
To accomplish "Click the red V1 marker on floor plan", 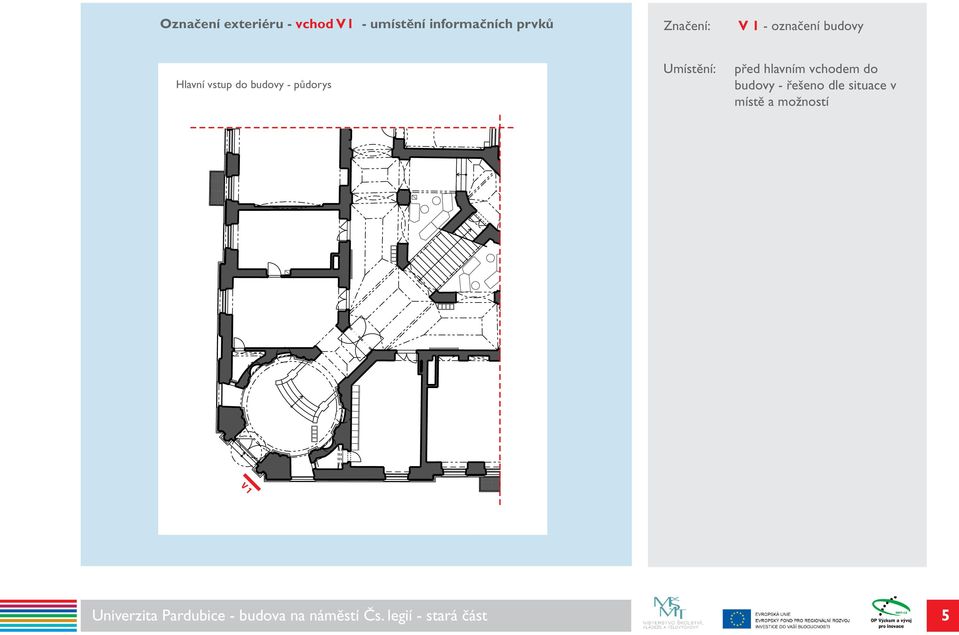I will [250, 483].
